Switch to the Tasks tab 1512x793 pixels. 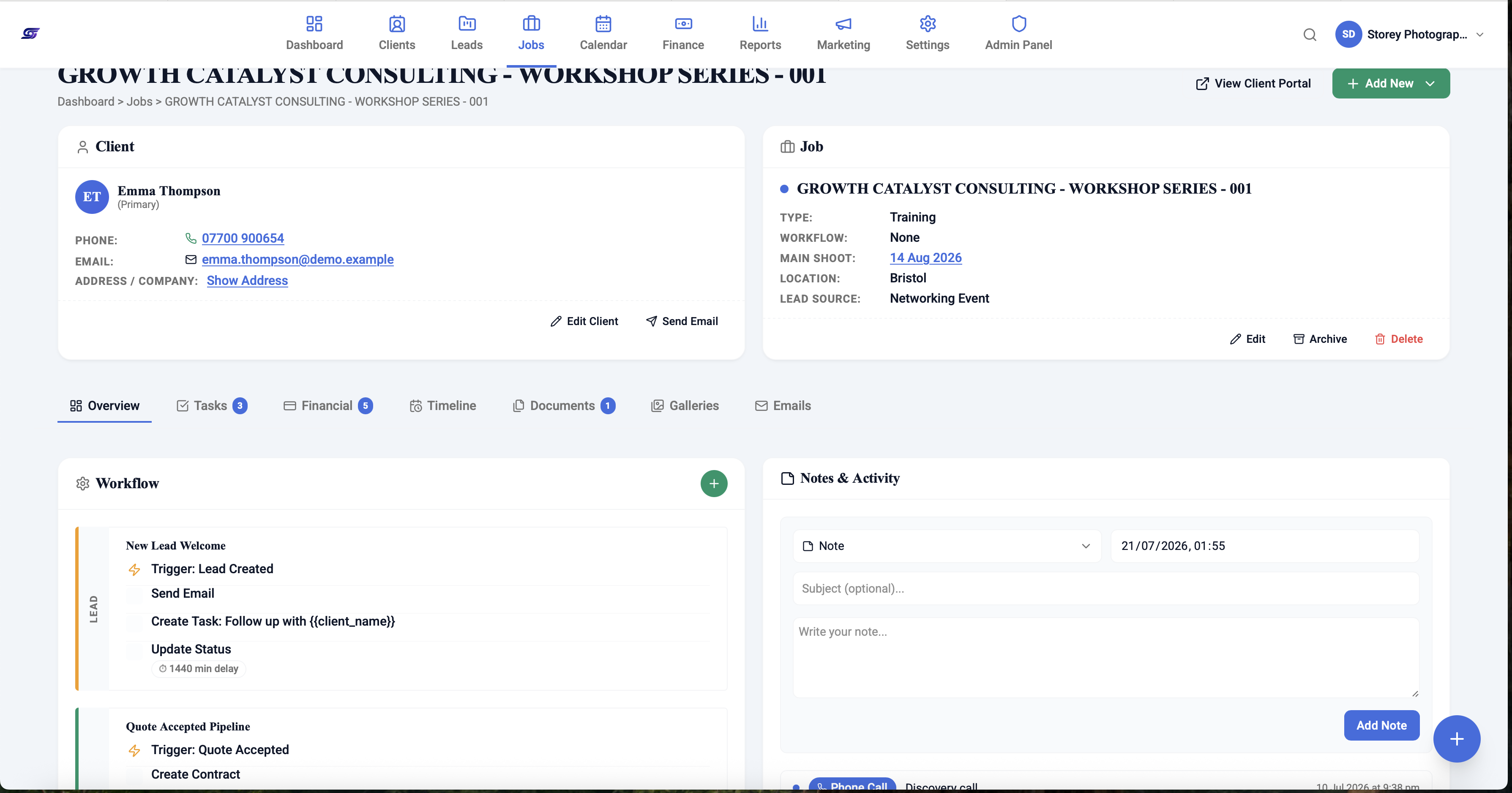tap(211, 406)
